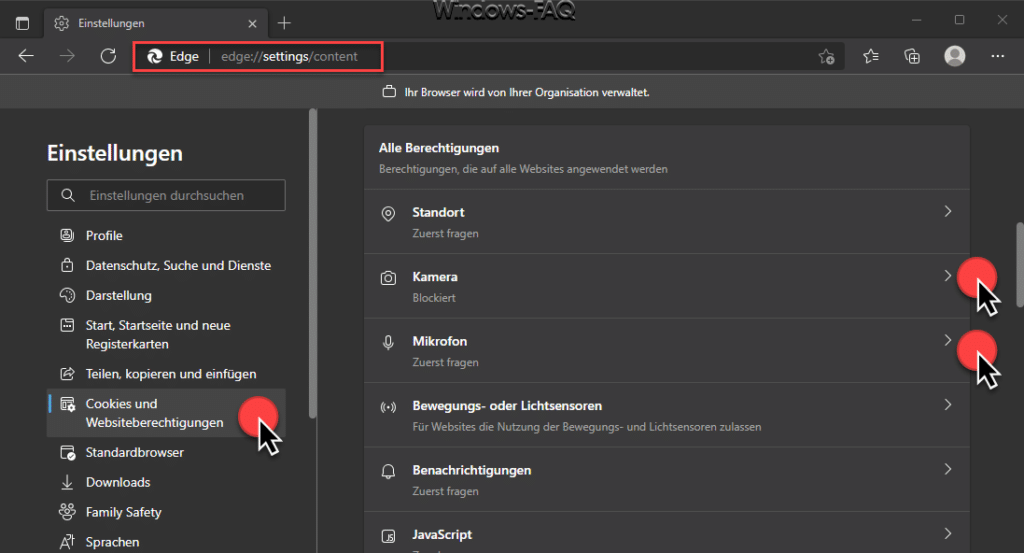Image resolution: width=1024 pixels, height=553 pixels.
Task: Open the Kamera permission row
Action: [x=667, y=286]
